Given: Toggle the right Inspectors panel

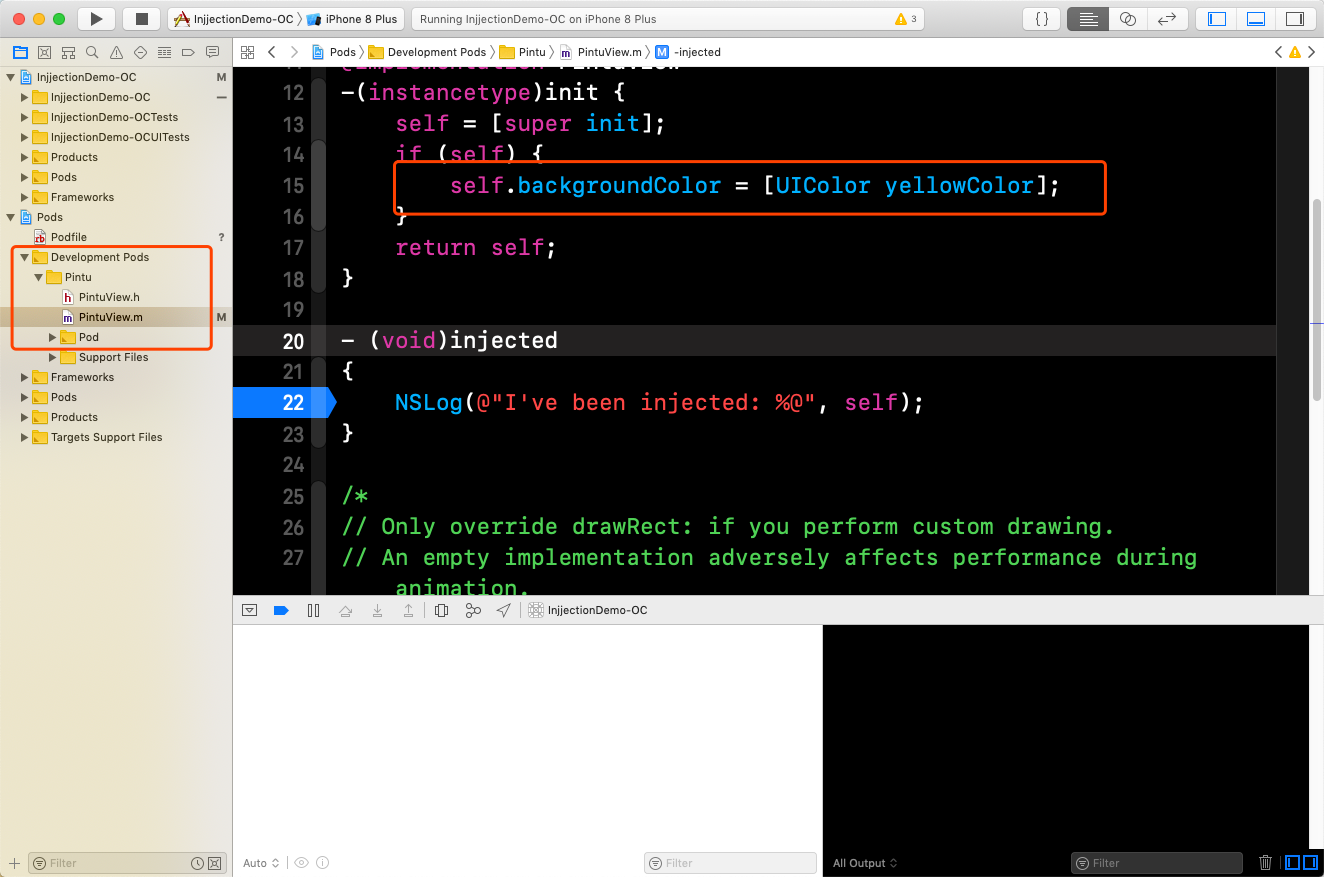Looking at the screenshot, I should pyautogui.click(x=1294, y=19).
